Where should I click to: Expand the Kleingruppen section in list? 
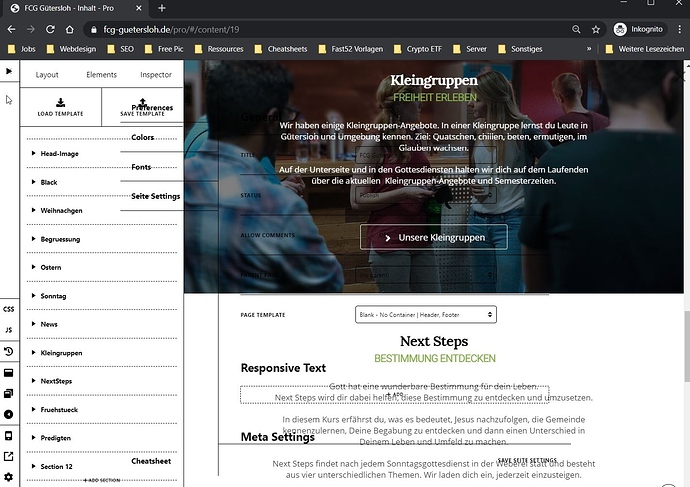coord(62,354)
